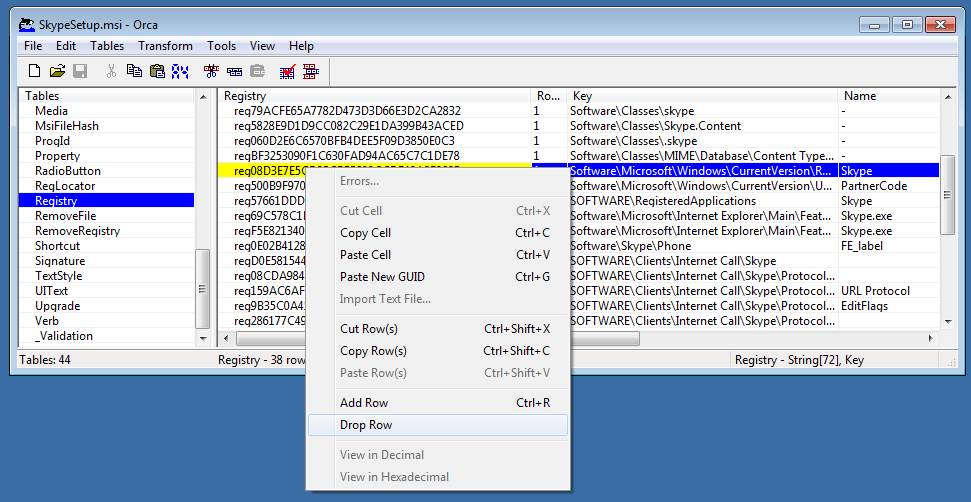Click the Tables list scroll up arrow
Screen dimensions: 971x502
[x=202, y=97]
